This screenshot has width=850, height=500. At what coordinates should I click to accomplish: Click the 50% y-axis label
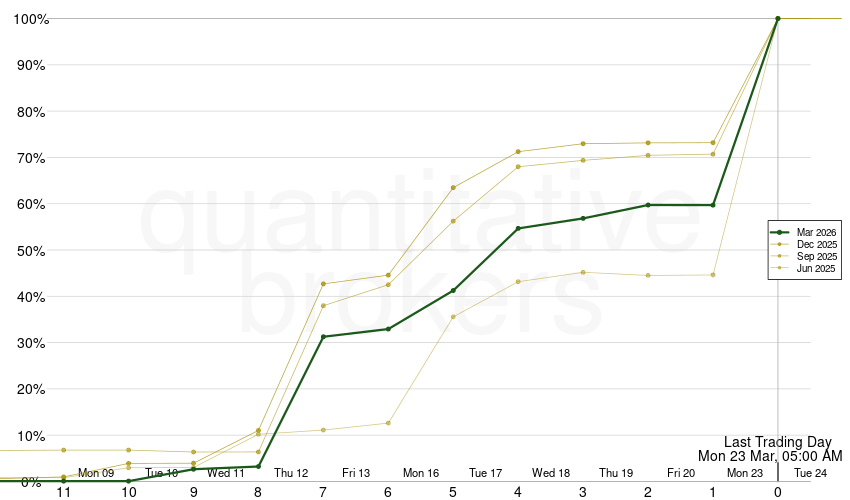click(30, 250)
